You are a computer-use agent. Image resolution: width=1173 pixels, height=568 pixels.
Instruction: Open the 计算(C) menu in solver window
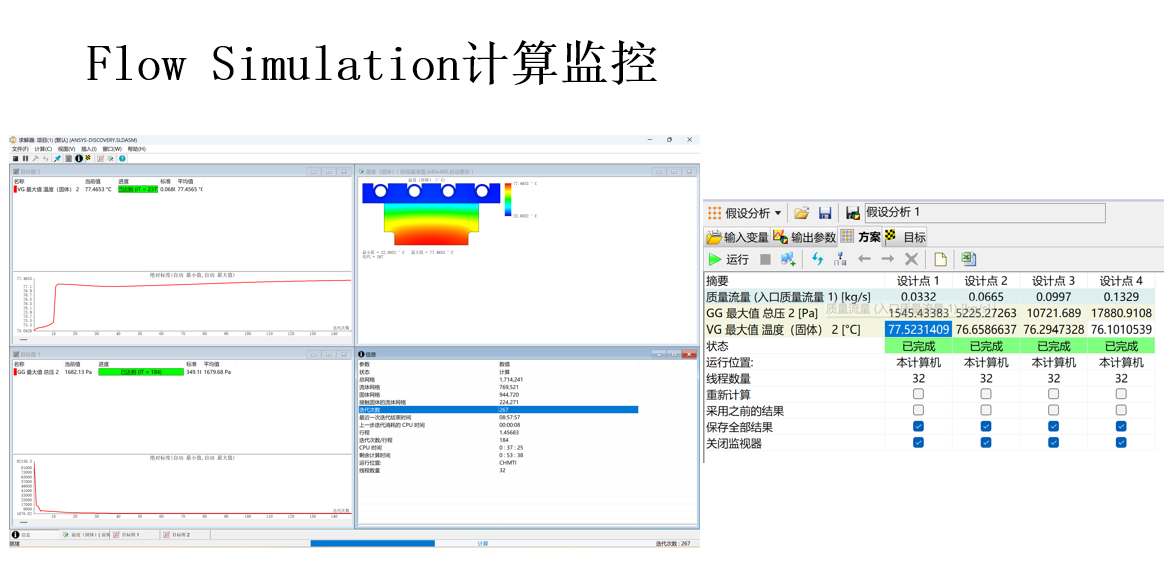43,149
